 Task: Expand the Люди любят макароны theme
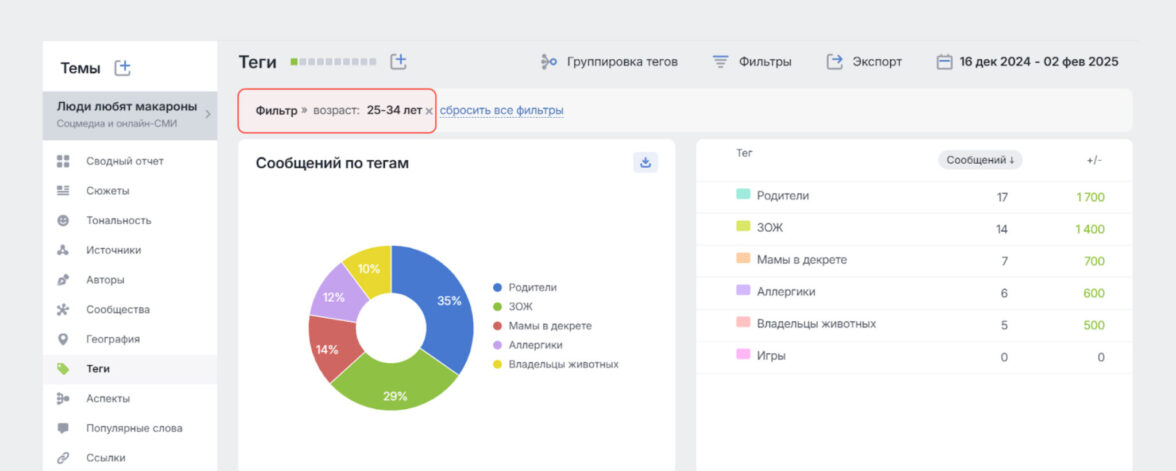208,114
